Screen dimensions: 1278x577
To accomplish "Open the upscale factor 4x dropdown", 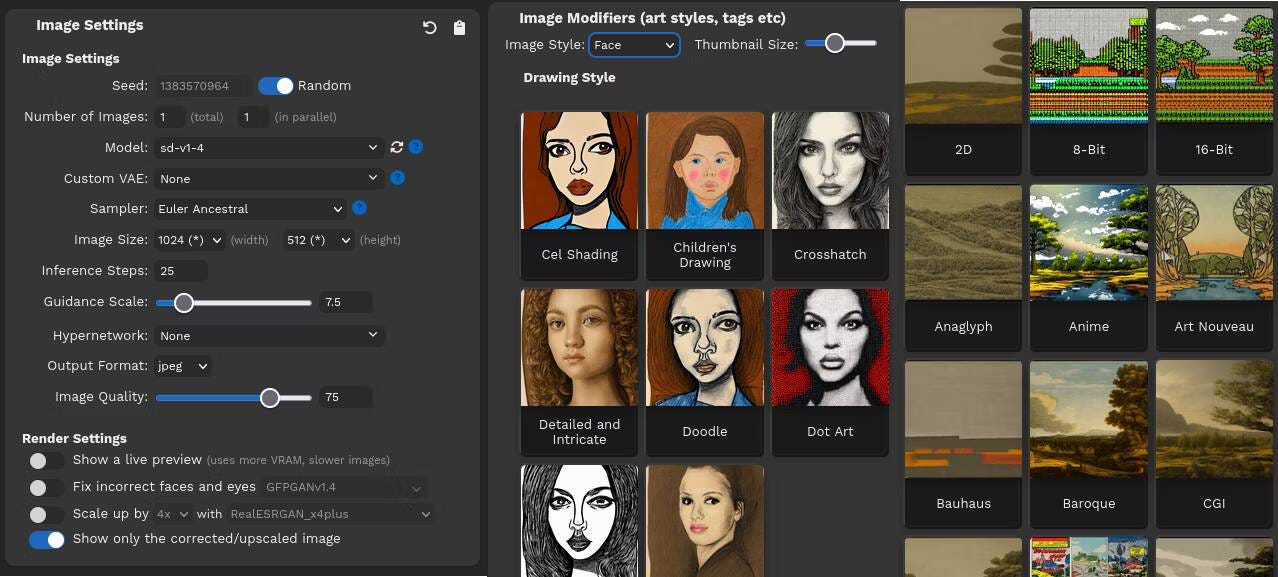I will pyautogui.click(x=172, y=514).
